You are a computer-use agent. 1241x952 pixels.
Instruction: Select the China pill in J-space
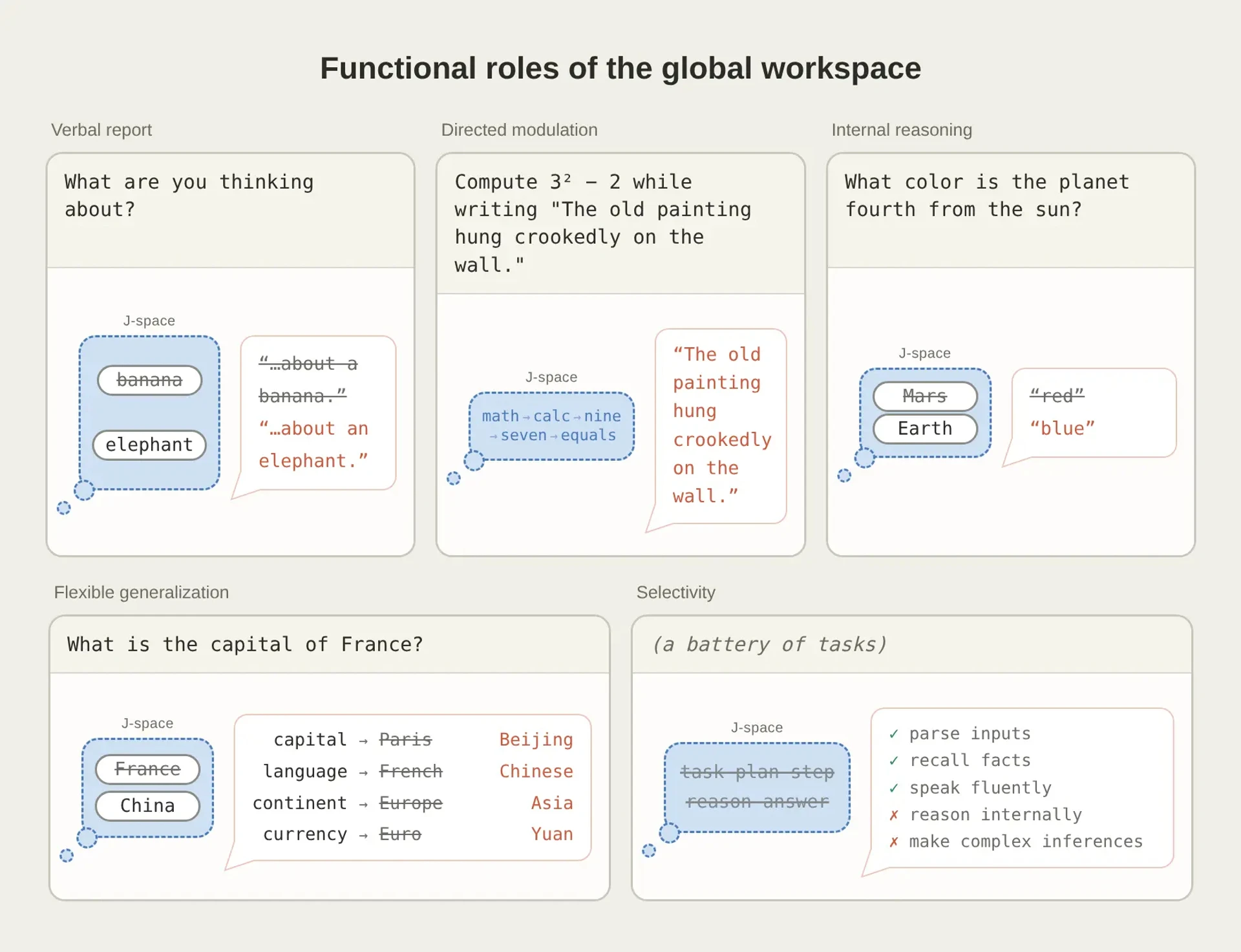click(148, 806)
